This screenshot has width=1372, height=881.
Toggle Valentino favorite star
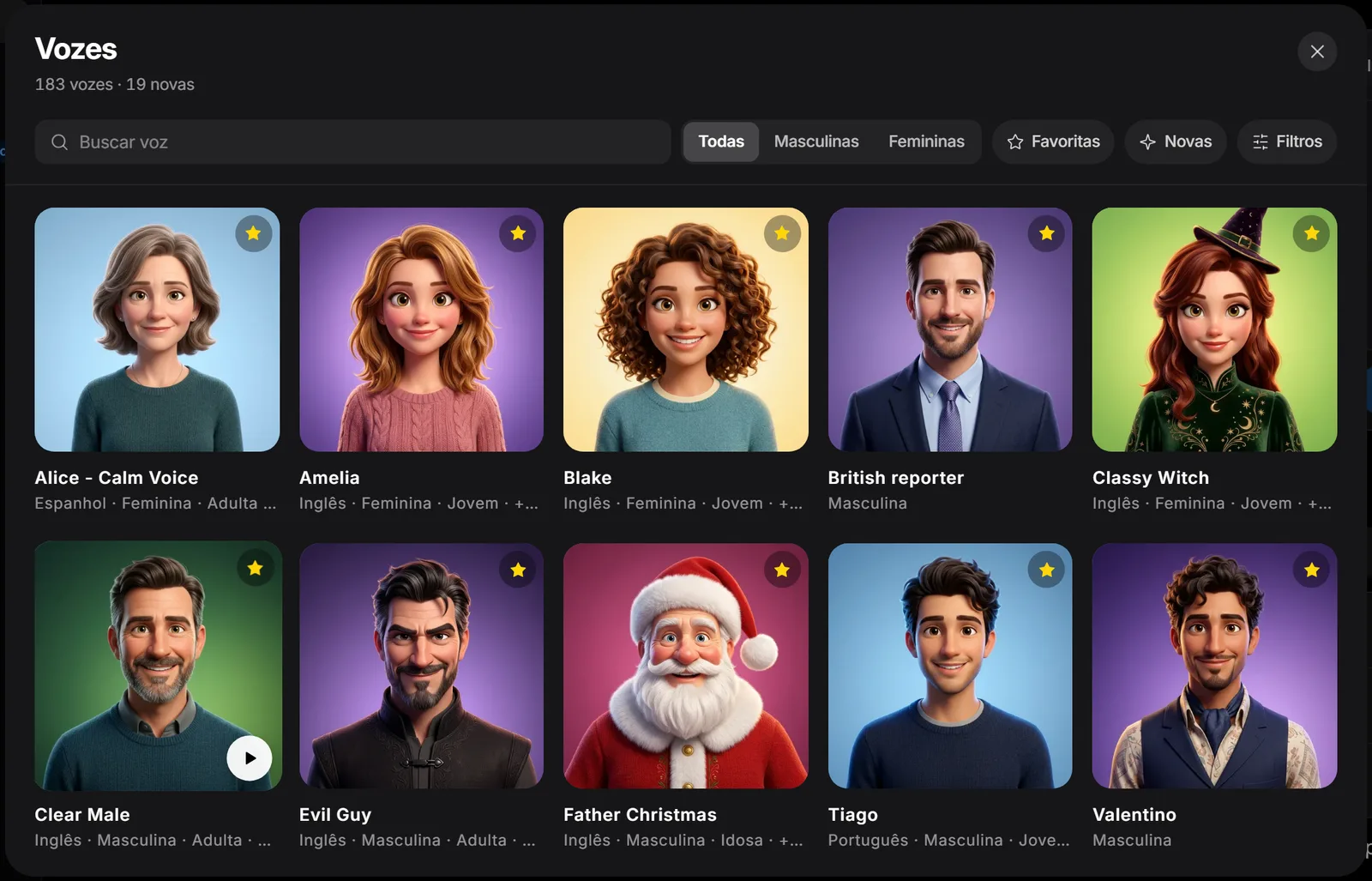pyautogui.click(x=1311, y=570)
